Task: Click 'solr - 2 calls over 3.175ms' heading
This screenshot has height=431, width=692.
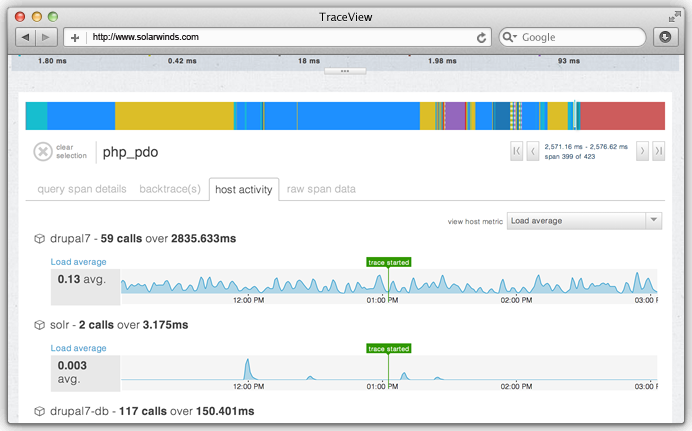Action: point(119,325)
